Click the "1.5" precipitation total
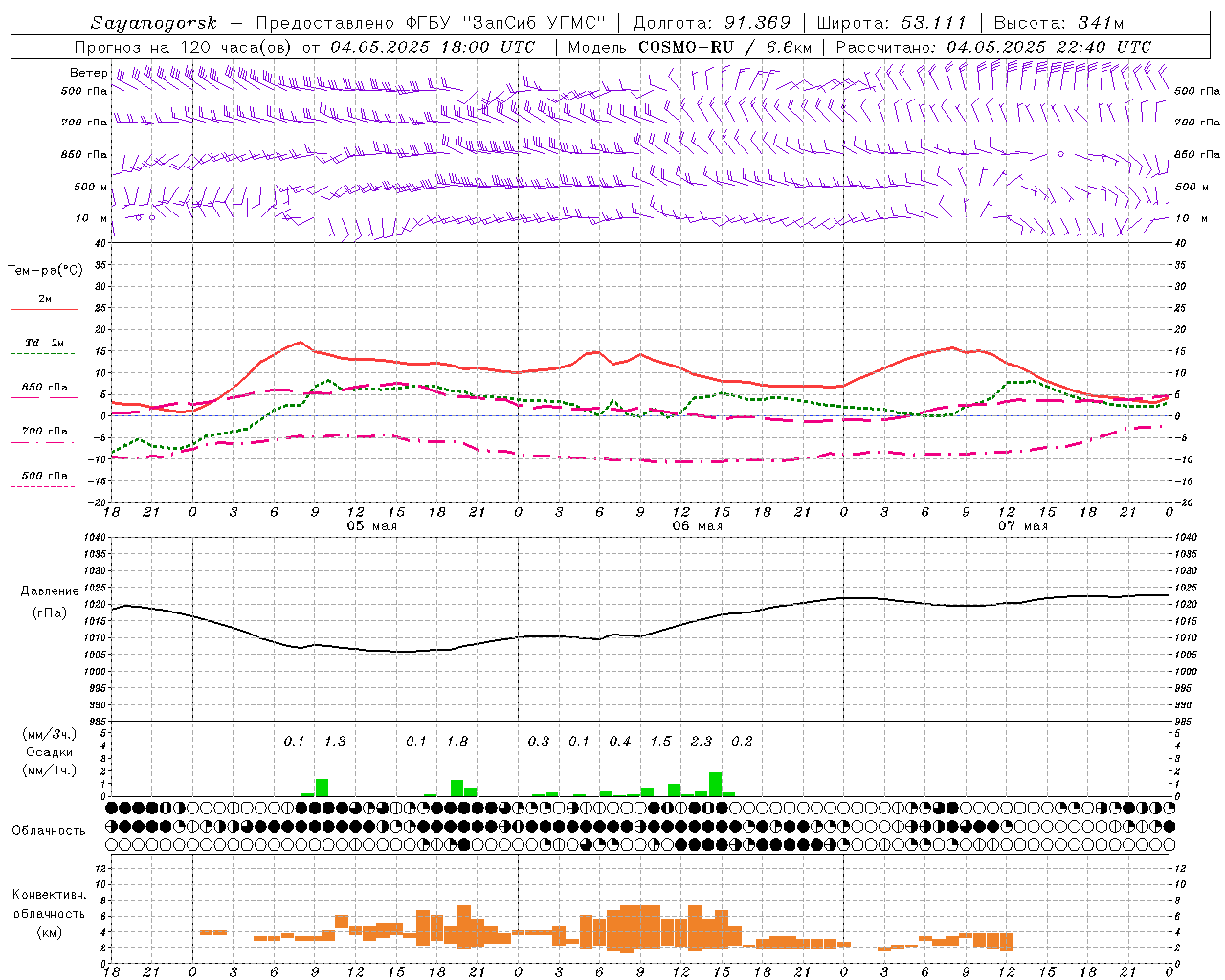1225x980 pixels. (660, 741)
